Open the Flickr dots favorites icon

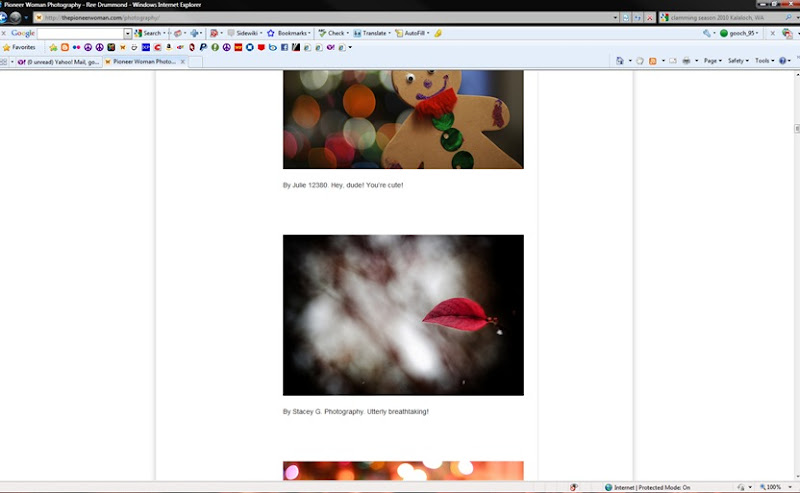point(76,47)
